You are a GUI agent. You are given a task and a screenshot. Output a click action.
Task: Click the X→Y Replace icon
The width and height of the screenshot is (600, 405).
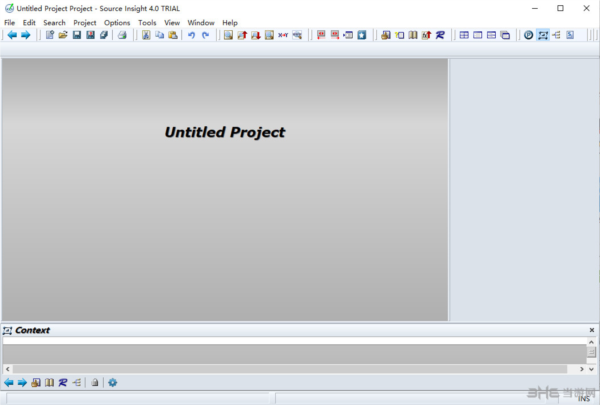point(283,35)
